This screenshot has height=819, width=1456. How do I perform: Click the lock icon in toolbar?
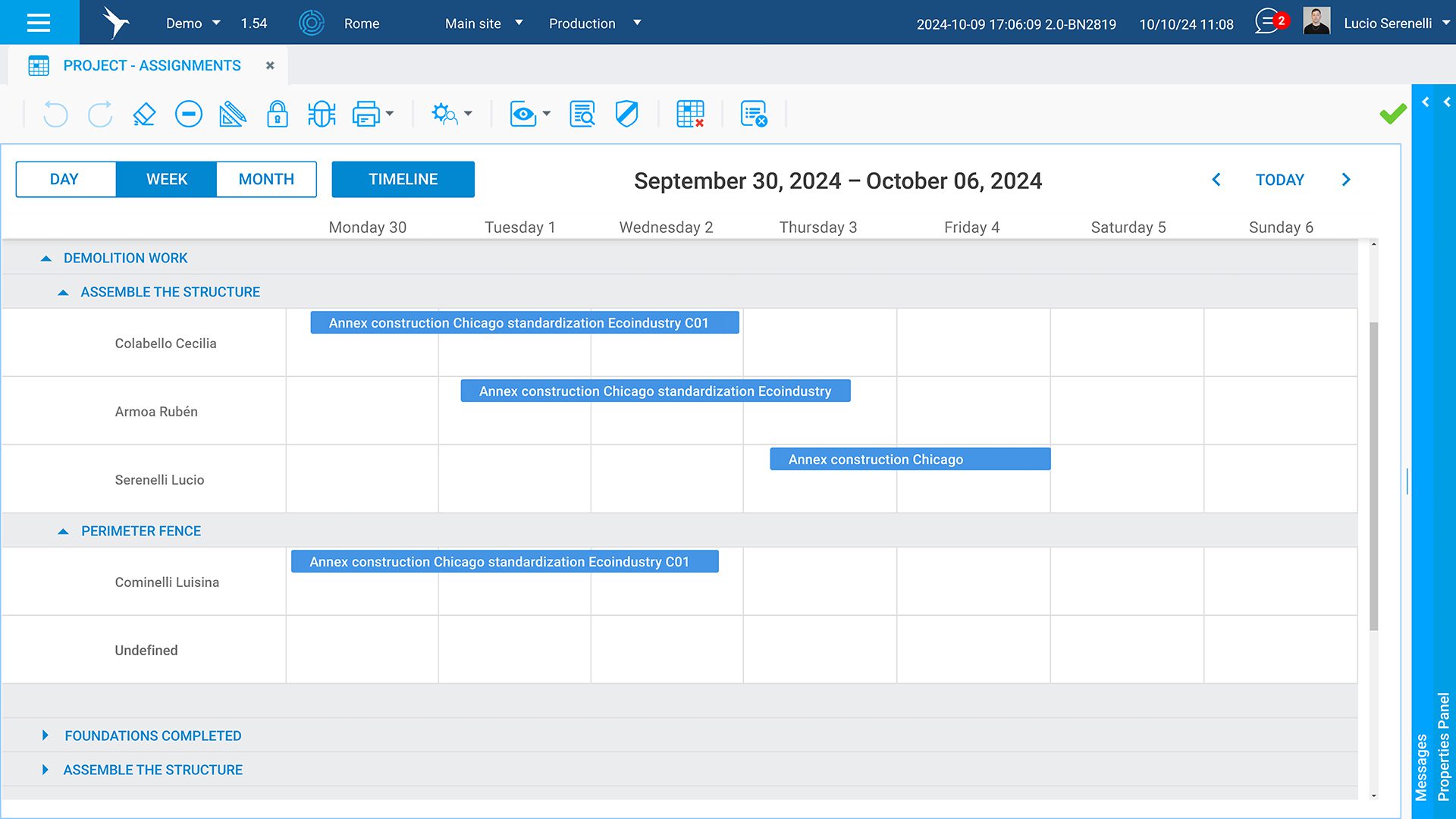tap(278, 115)
